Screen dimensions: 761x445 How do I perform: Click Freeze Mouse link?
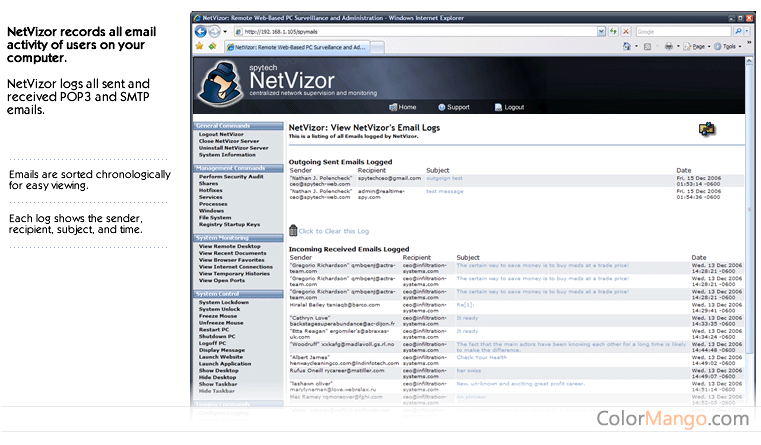(217, 316)
